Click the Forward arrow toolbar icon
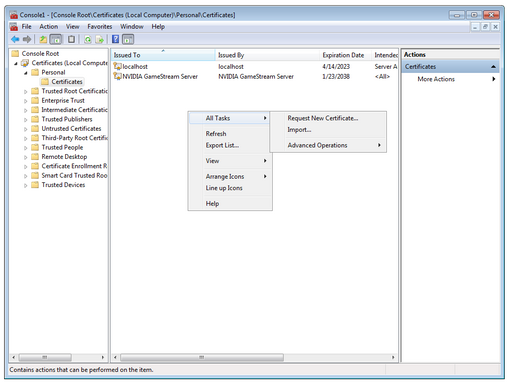This screenshot has width=512, height=387. (x=27, y=39)
